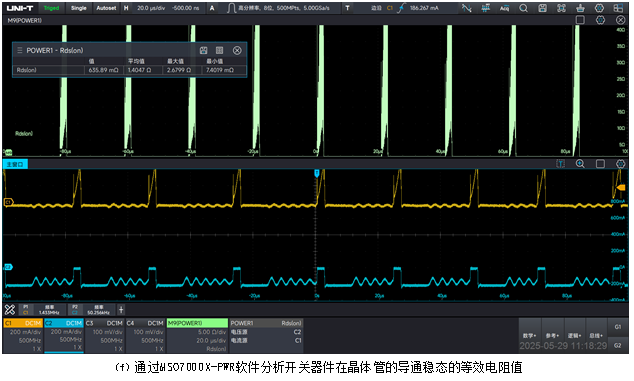Close the M9(POWER1) window
Screen dimensions: 634x381
[x=621, y=20]
